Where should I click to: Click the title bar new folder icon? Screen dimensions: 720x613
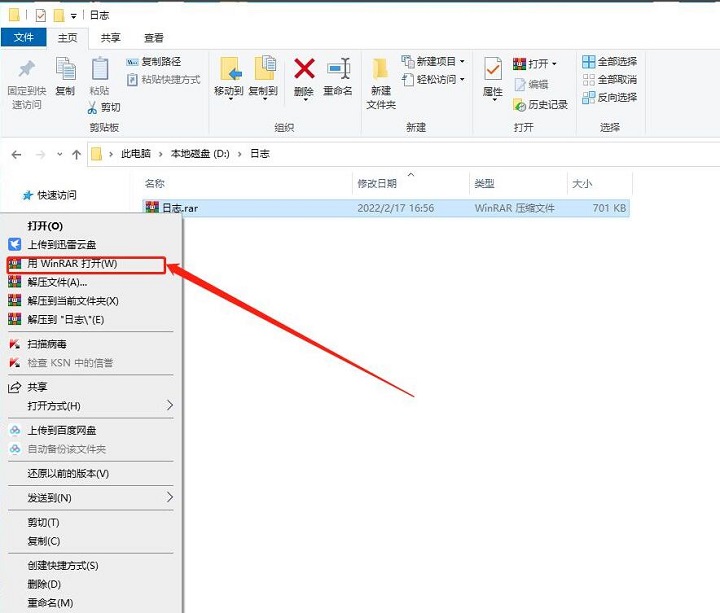pyautogui.click(x=59, y=16)
